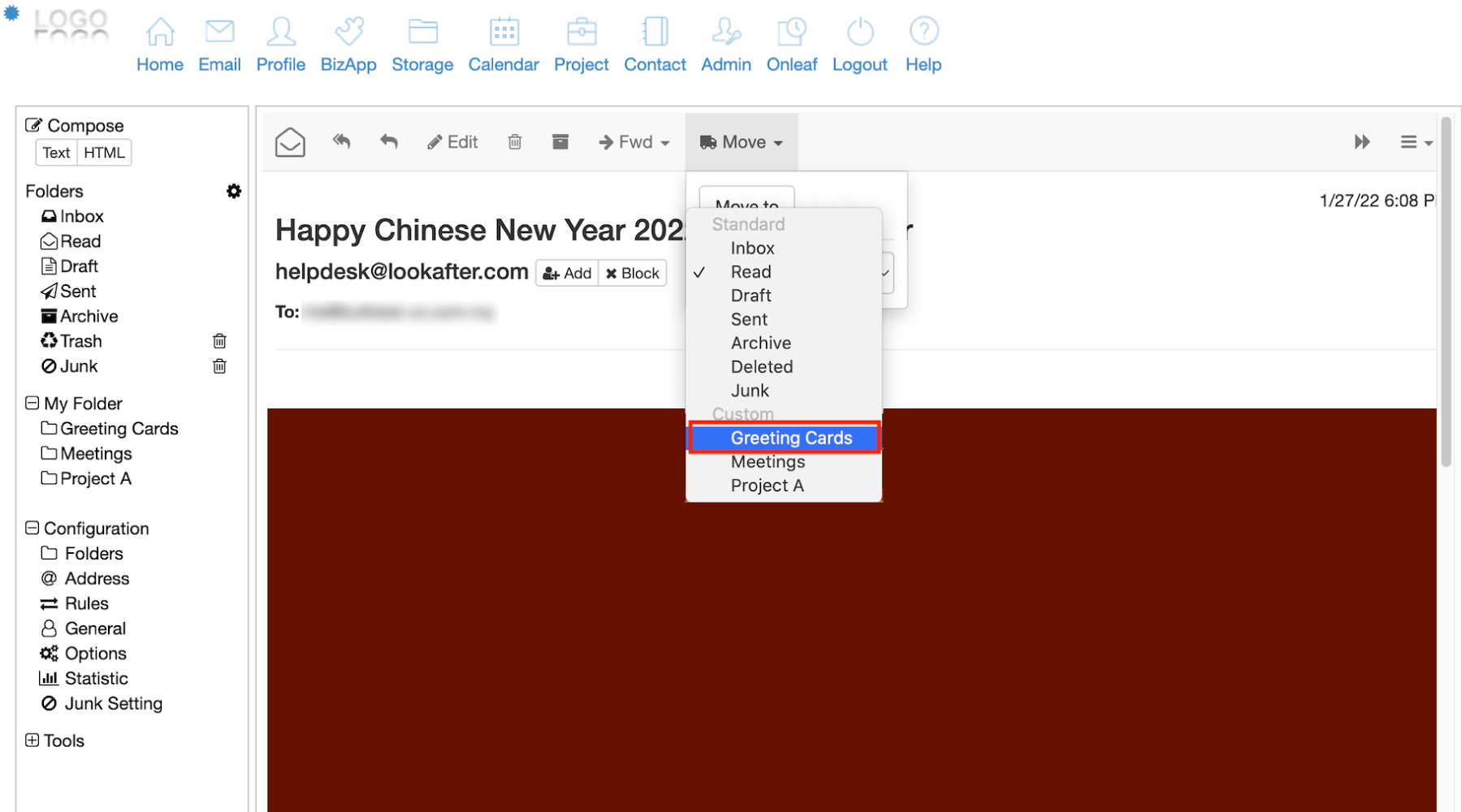Open the Calendar from top navigation
This screenshot has height=812, width=1462.
(503, 45)
